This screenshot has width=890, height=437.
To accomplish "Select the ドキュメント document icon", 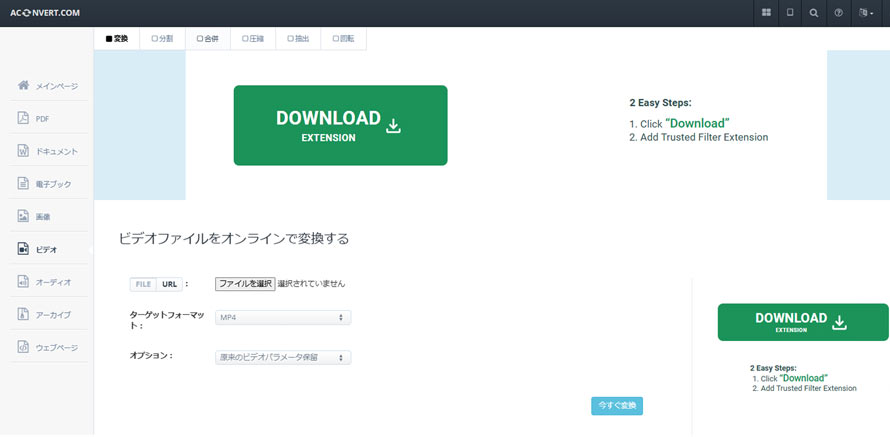I will point(23,151).
